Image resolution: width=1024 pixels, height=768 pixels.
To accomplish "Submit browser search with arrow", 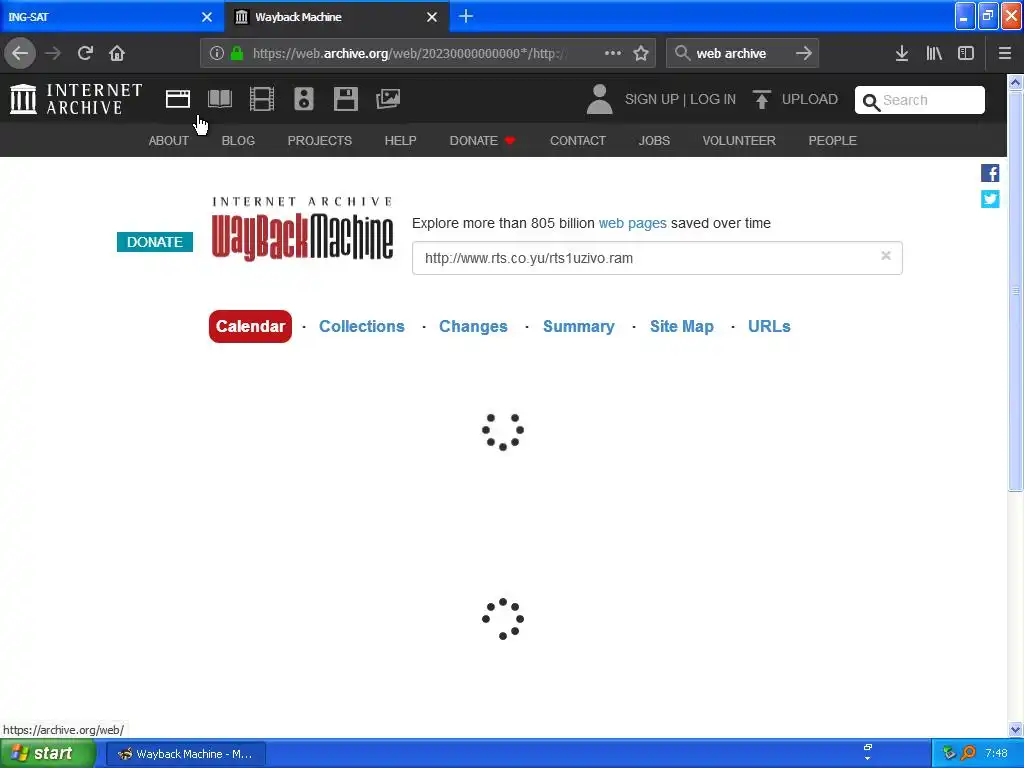I will point(804,54).
